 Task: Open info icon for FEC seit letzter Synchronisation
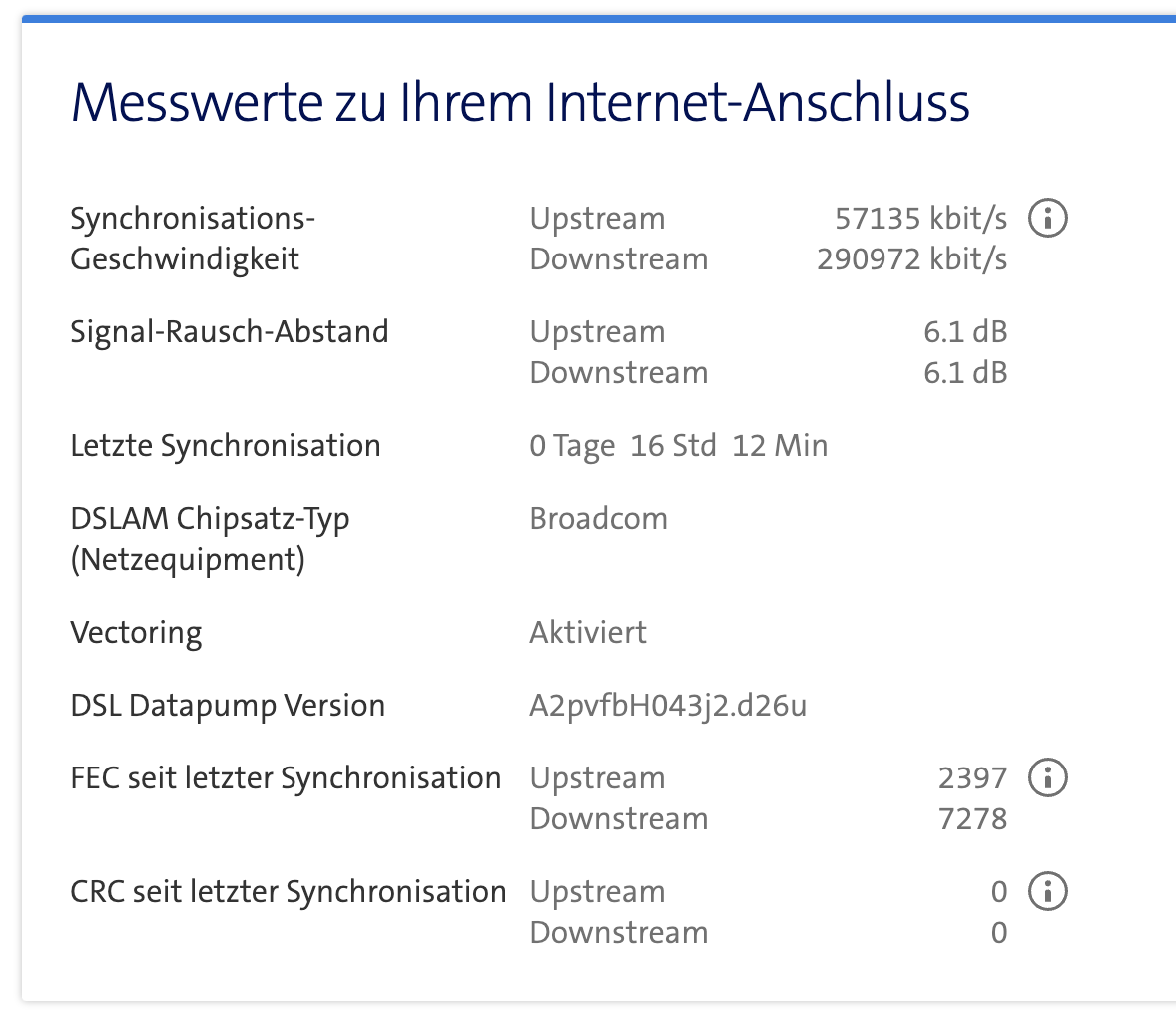[x=1047, y=777]
